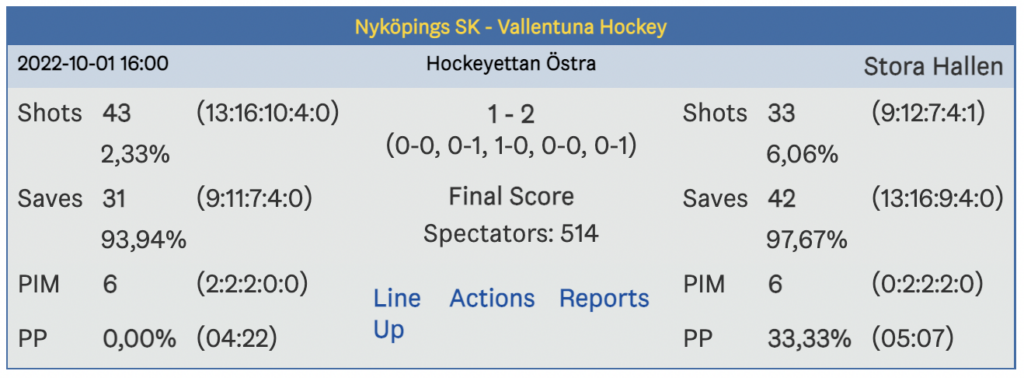Select the home save percentage 93,94%
1024x378 pixels.
(x=144, y=241)
